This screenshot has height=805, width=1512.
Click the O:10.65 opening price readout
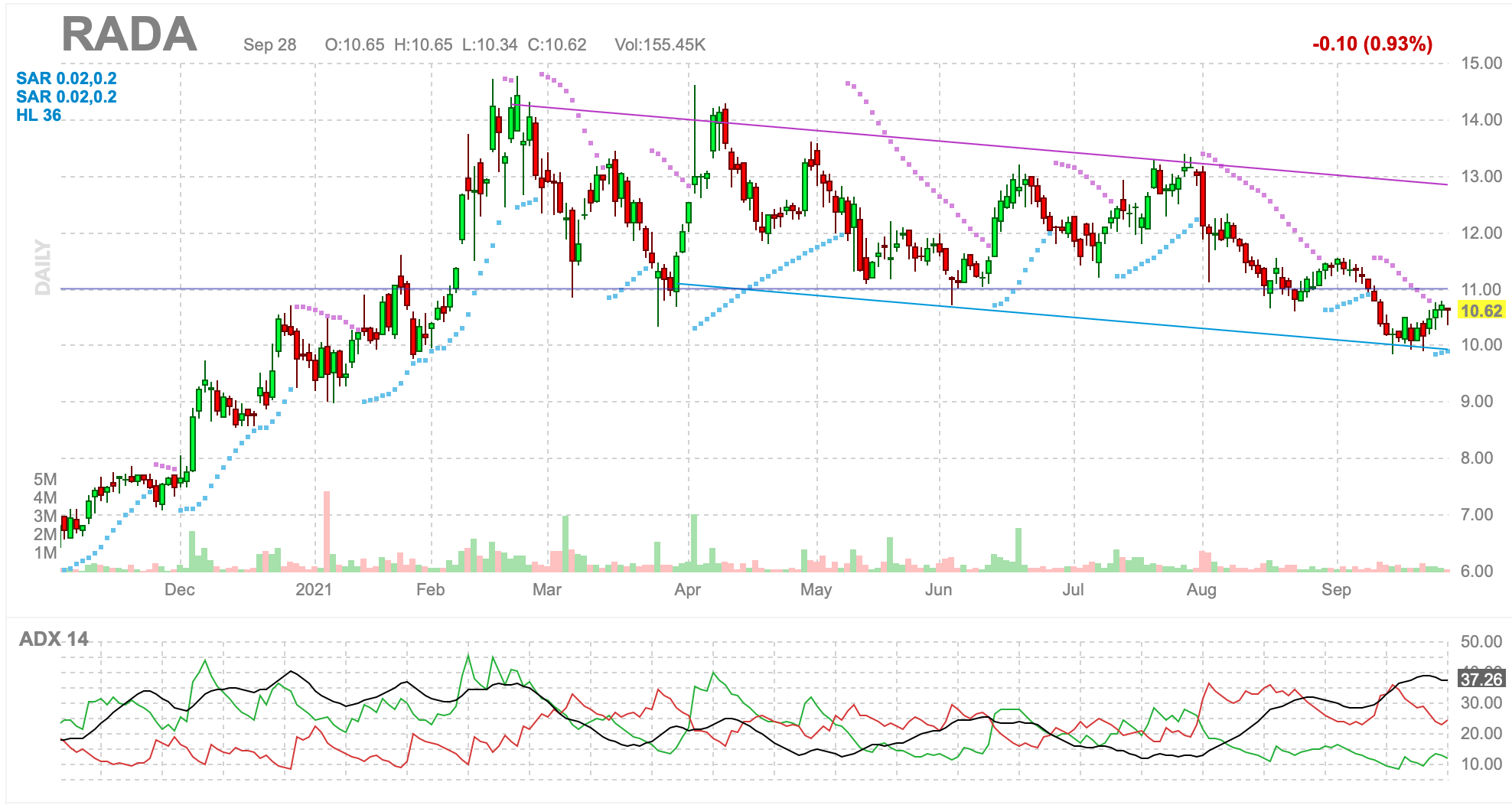coord(354,45)
